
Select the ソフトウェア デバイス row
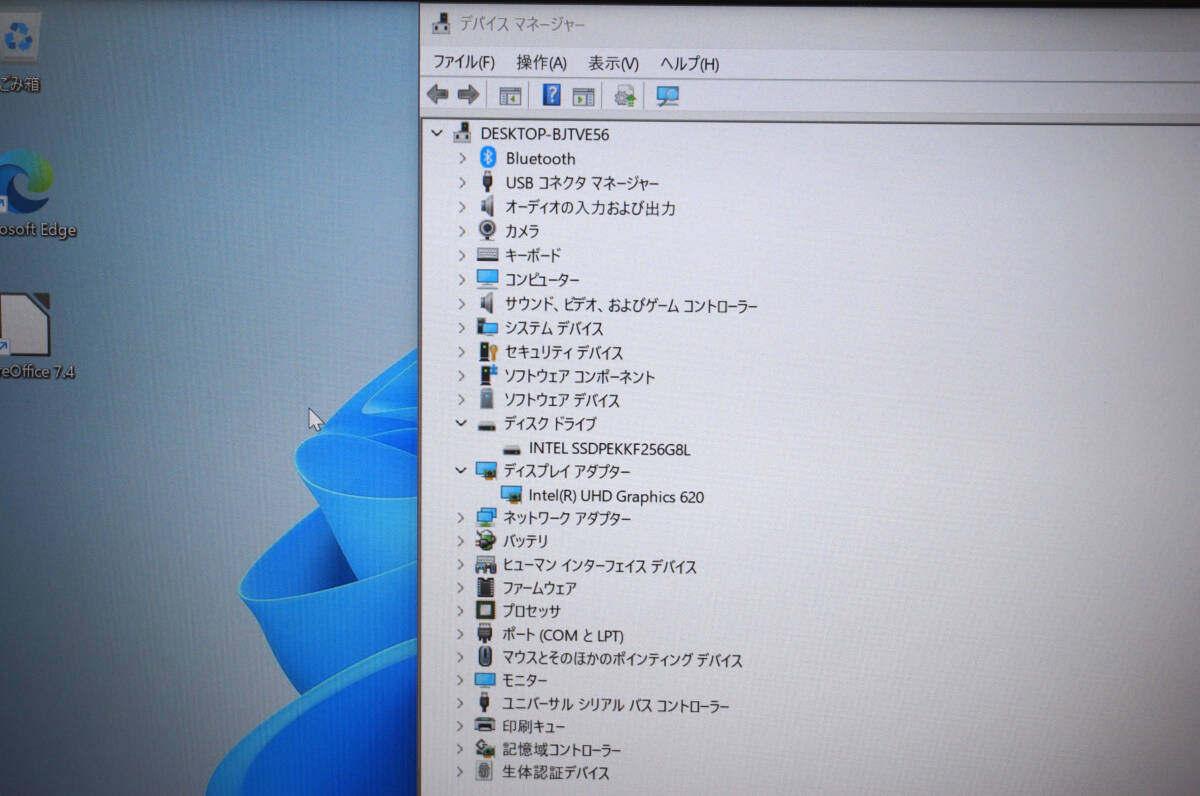click(562, 400)
